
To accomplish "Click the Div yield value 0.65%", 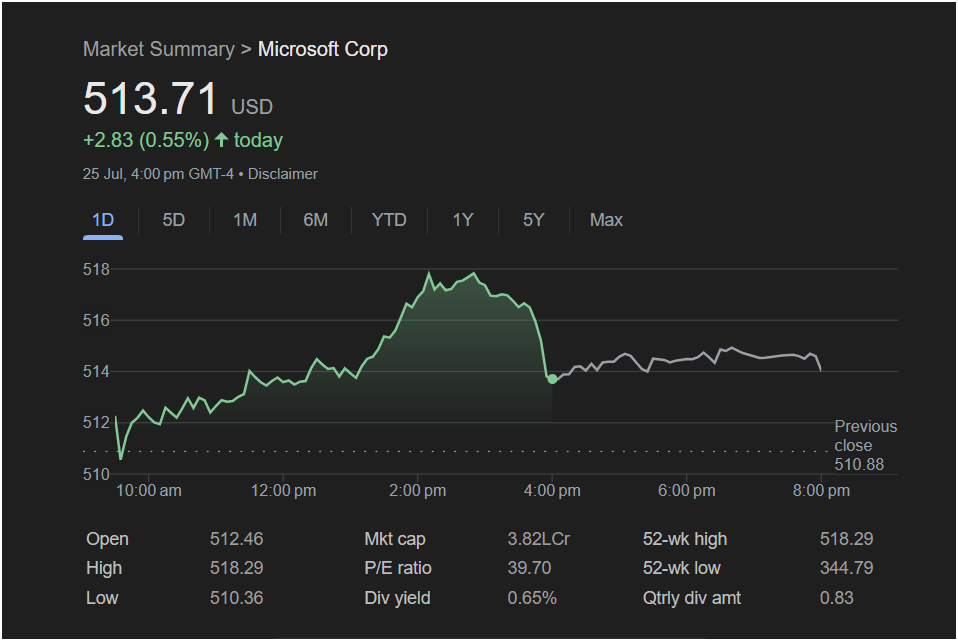I will point(532,598).
